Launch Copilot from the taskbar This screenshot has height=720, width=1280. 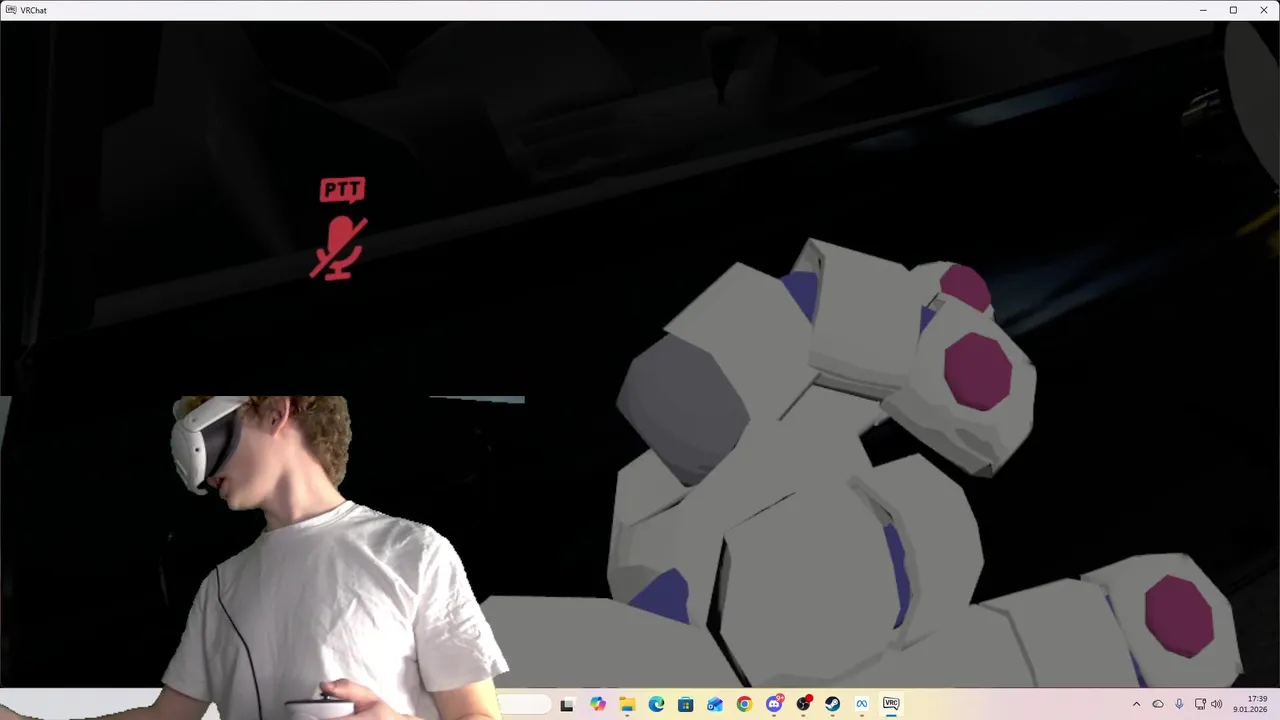tap(598, 704)
